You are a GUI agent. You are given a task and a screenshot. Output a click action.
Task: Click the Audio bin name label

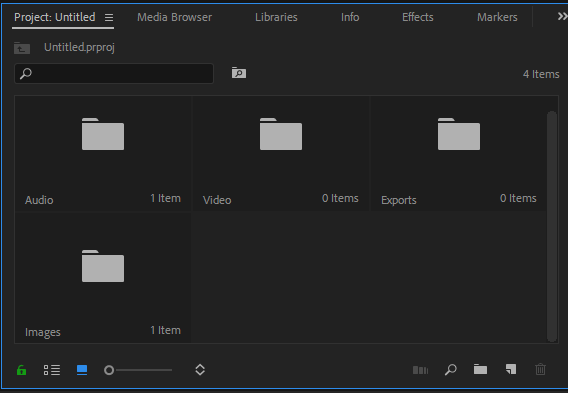39,200
